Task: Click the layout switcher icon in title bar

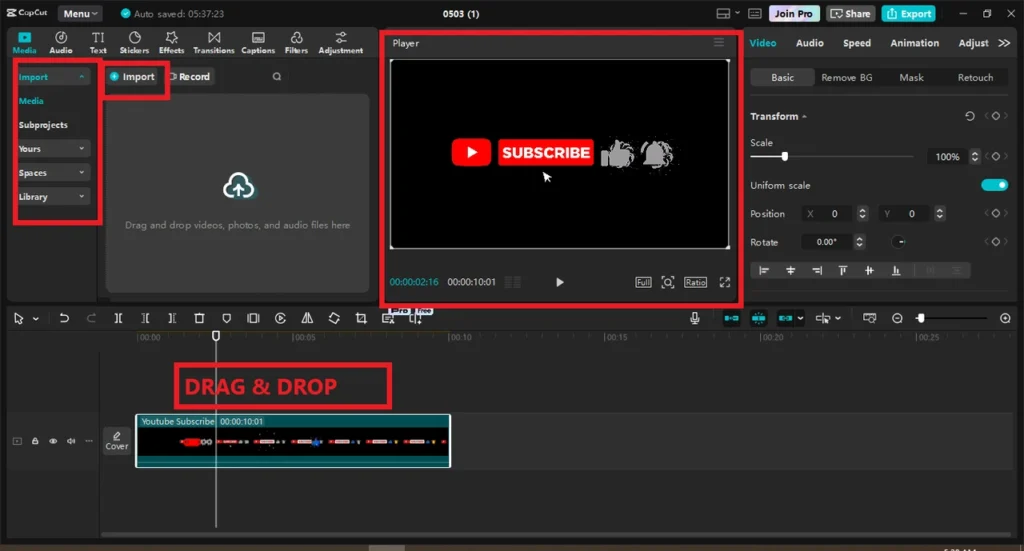Action: 723,13
